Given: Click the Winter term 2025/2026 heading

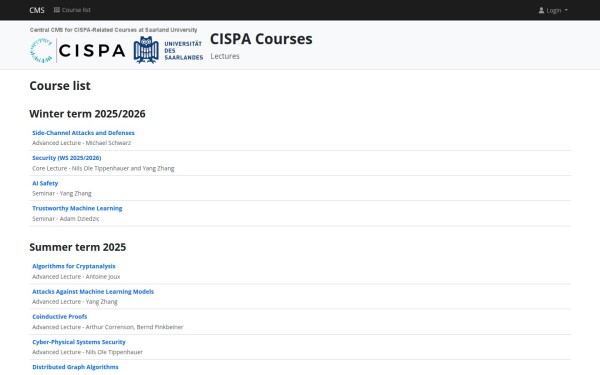Looking at the screenshot, I should click(x=87, y=114).
